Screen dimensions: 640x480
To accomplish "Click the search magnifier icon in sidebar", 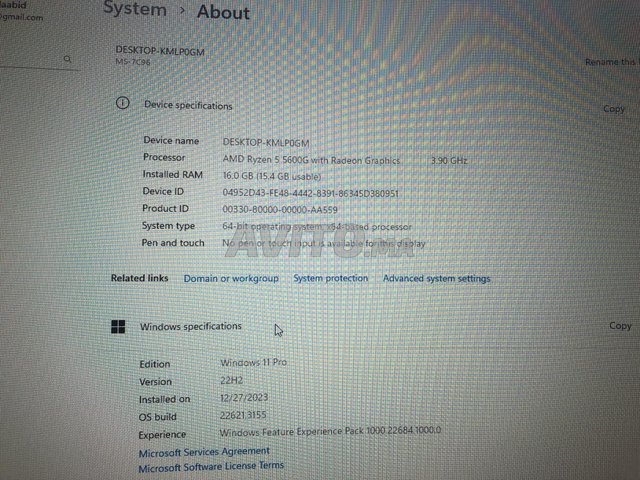I will tap(68, 60).
